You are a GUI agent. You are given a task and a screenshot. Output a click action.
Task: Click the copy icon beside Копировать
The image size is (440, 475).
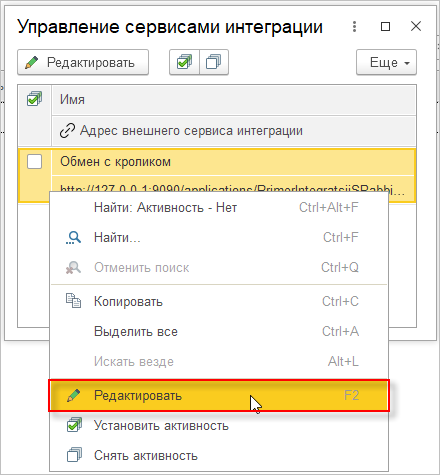(73, 301)
